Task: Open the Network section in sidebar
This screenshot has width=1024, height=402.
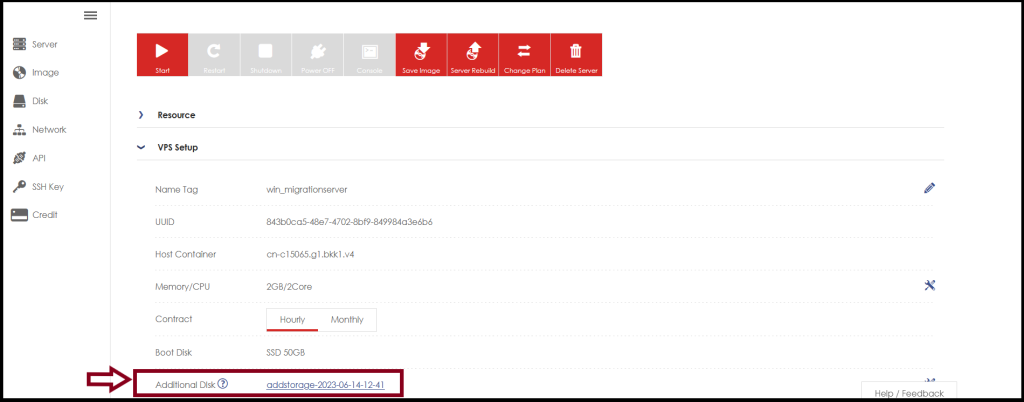Action: tap(40, 130)
